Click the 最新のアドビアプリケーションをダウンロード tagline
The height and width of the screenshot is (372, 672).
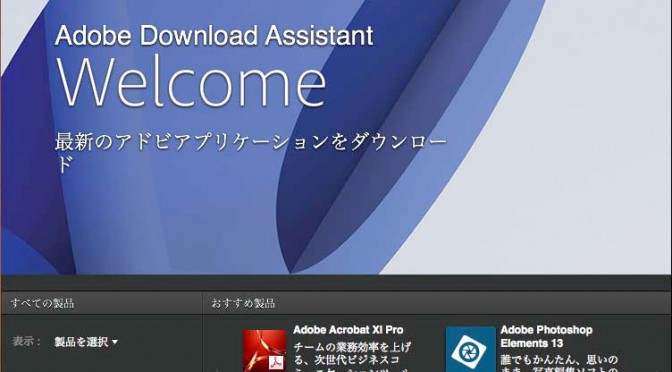251,153
